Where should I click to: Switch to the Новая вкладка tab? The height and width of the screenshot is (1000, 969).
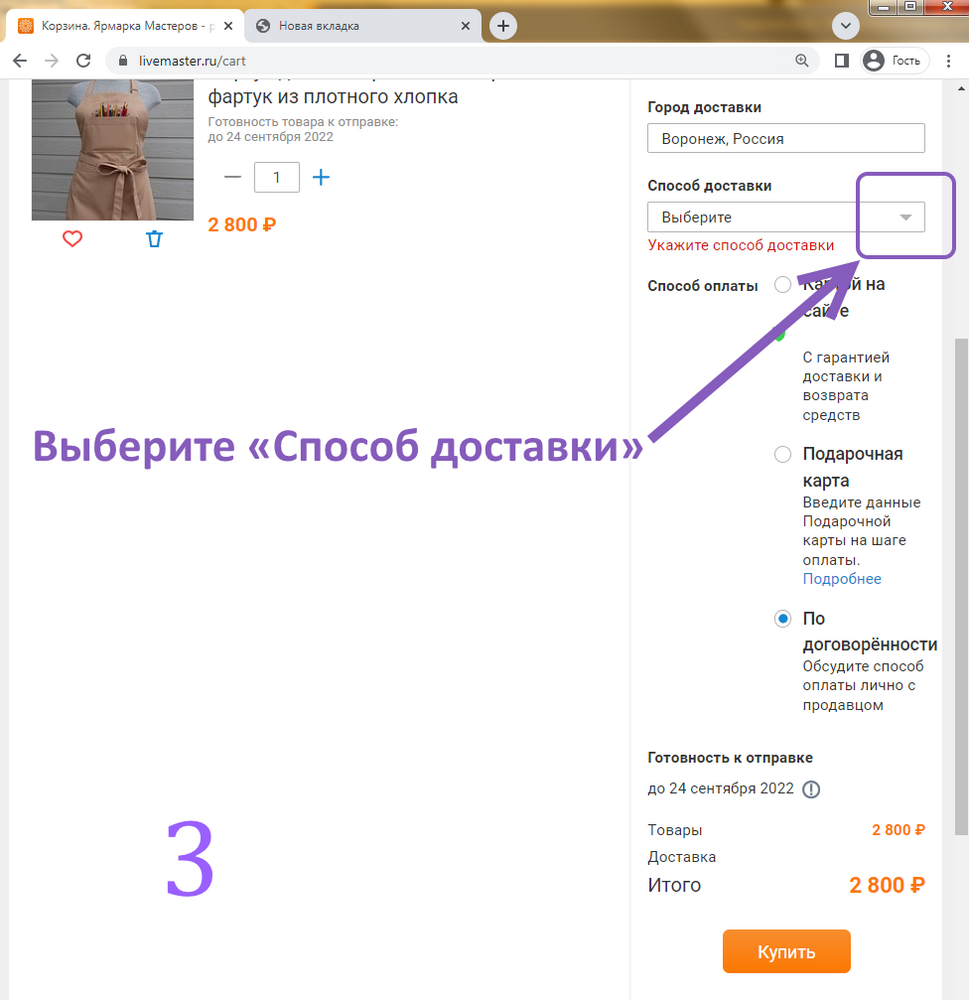tap(362, 26)
